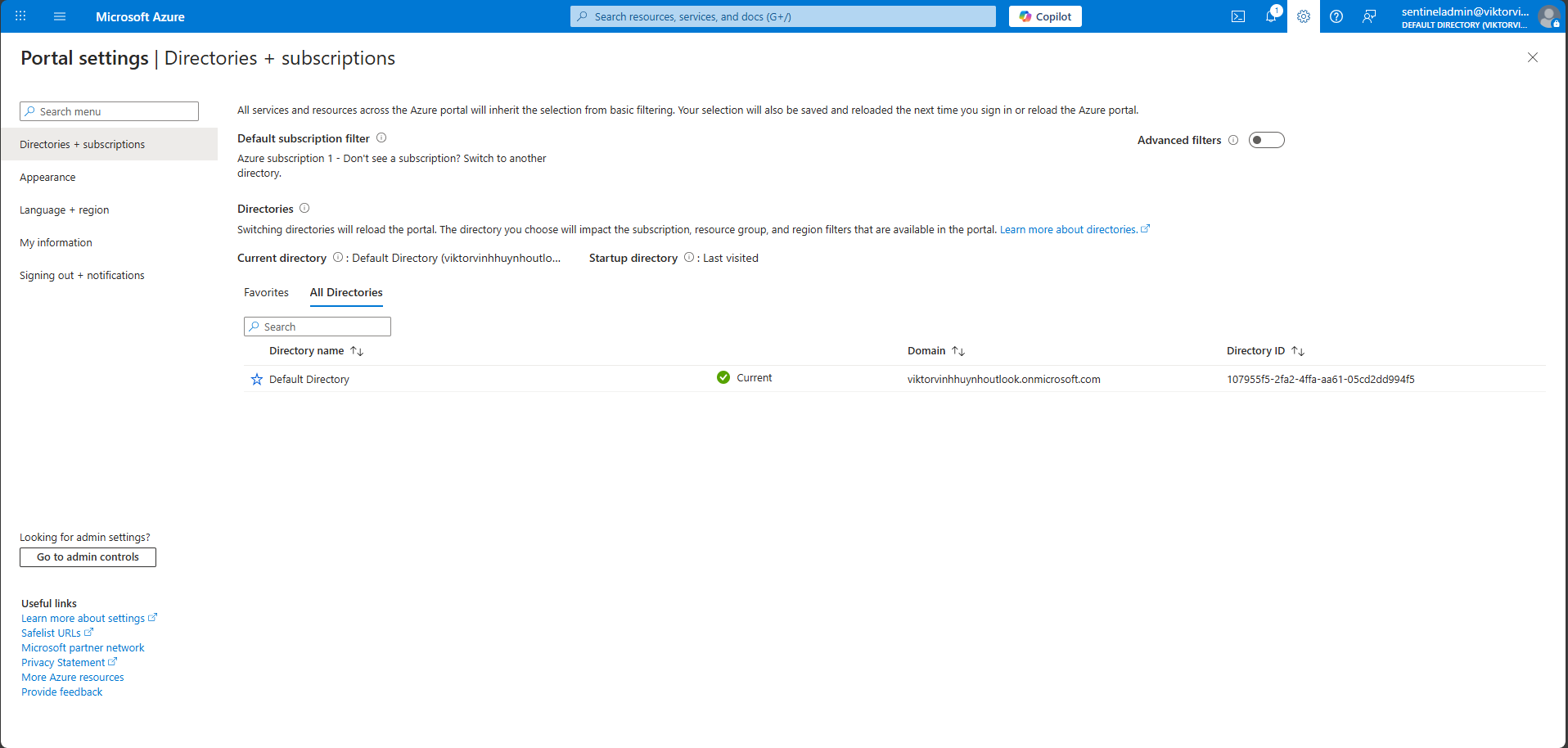Click the Directory ID value 107955f5-2fa2-4ffa-aa61-05cd2dd994f5
The height and width of the screenshot is (748, 1568).
1321,380
